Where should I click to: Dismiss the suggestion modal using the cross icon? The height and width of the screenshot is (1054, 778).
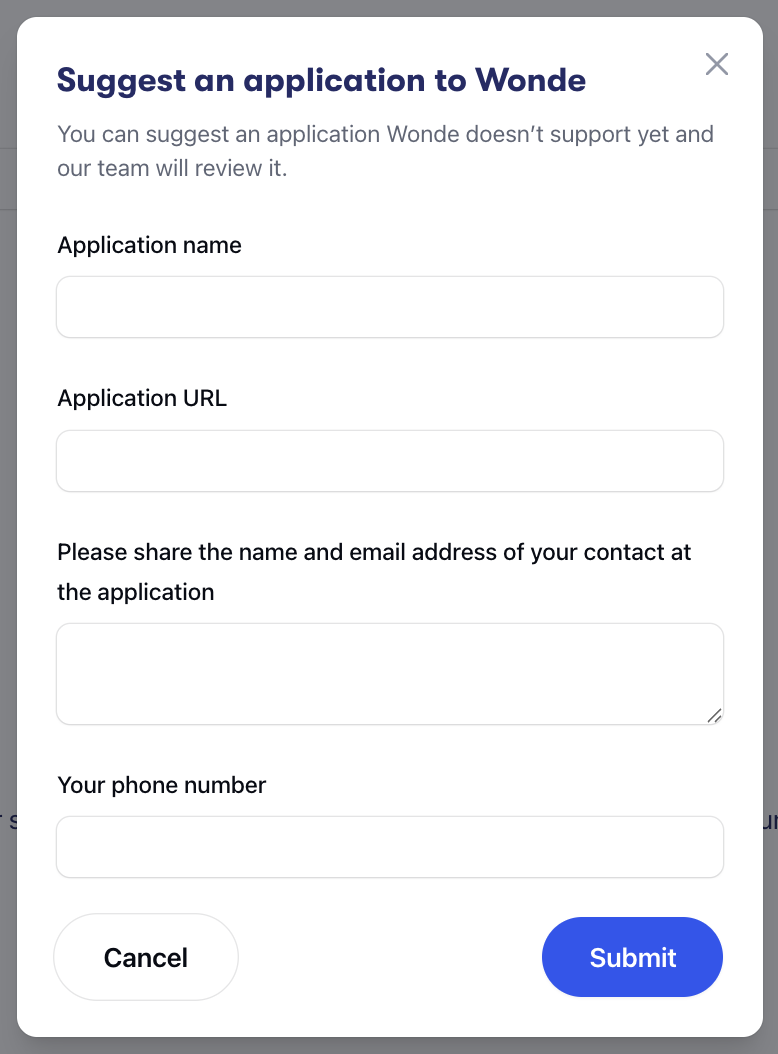[x=716, y=65]
